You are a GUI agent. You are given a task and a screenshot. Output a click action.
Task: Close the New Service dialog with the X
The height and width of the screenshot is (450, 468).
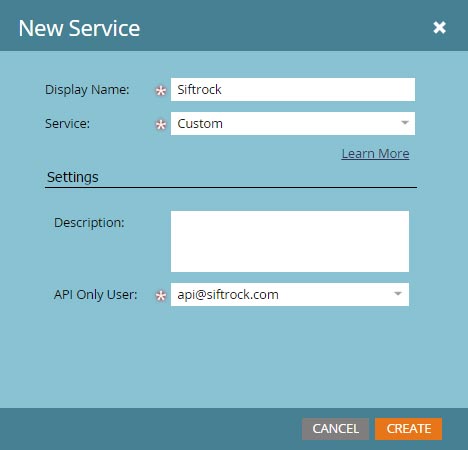pos(439,27)
